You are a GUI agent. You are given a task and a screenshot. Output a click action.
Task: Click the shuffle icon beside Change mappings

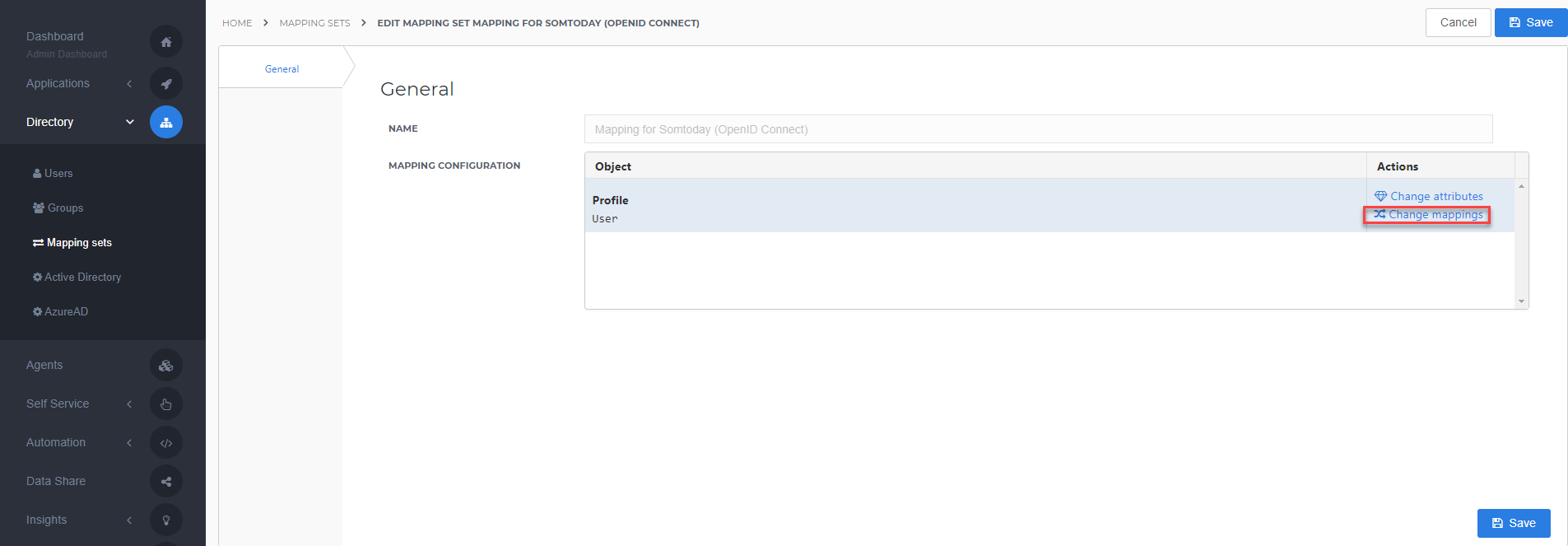pyautogui.click(x=1380, y=214)
